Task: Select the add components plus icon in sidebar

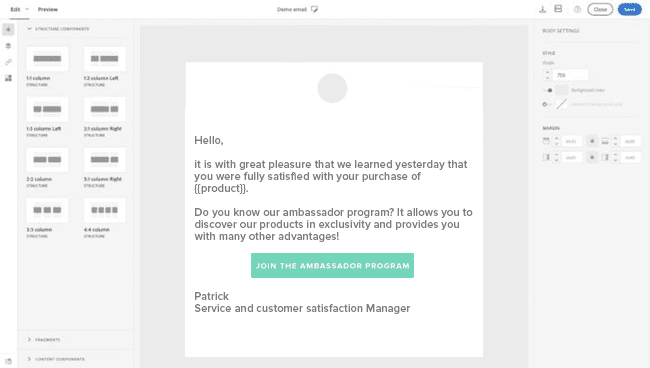Action: pos(8,29)
